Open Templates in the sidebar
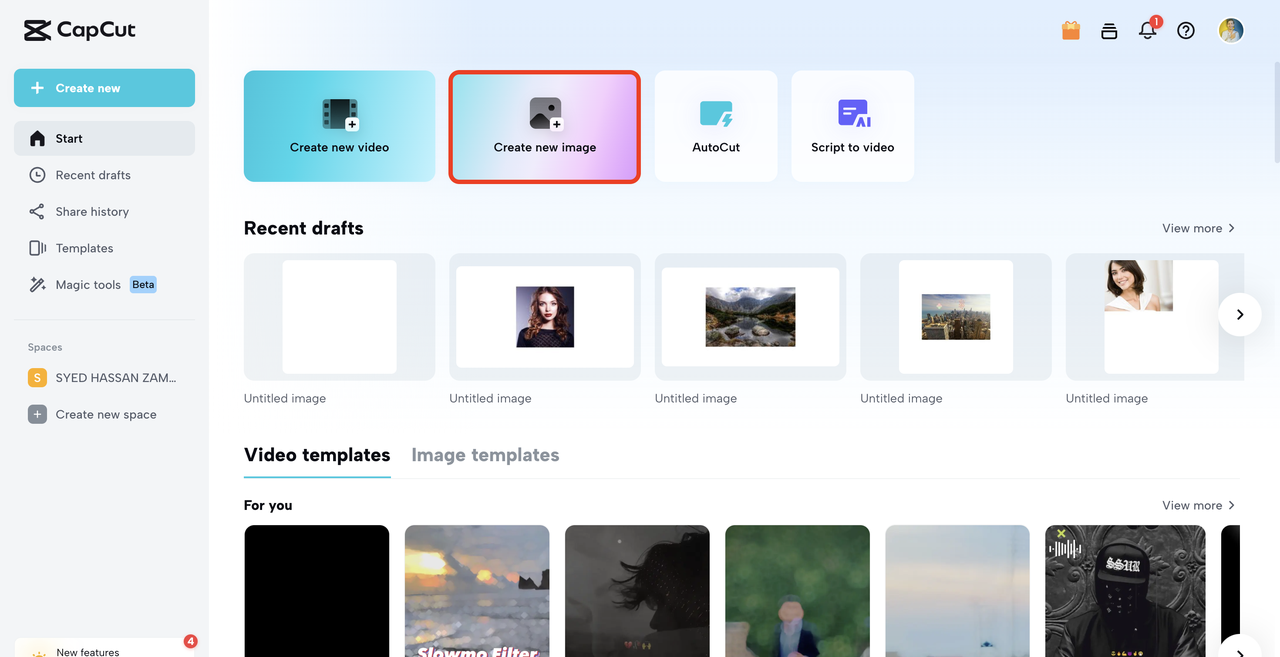1280x657 pixels. tap(104, 248)
